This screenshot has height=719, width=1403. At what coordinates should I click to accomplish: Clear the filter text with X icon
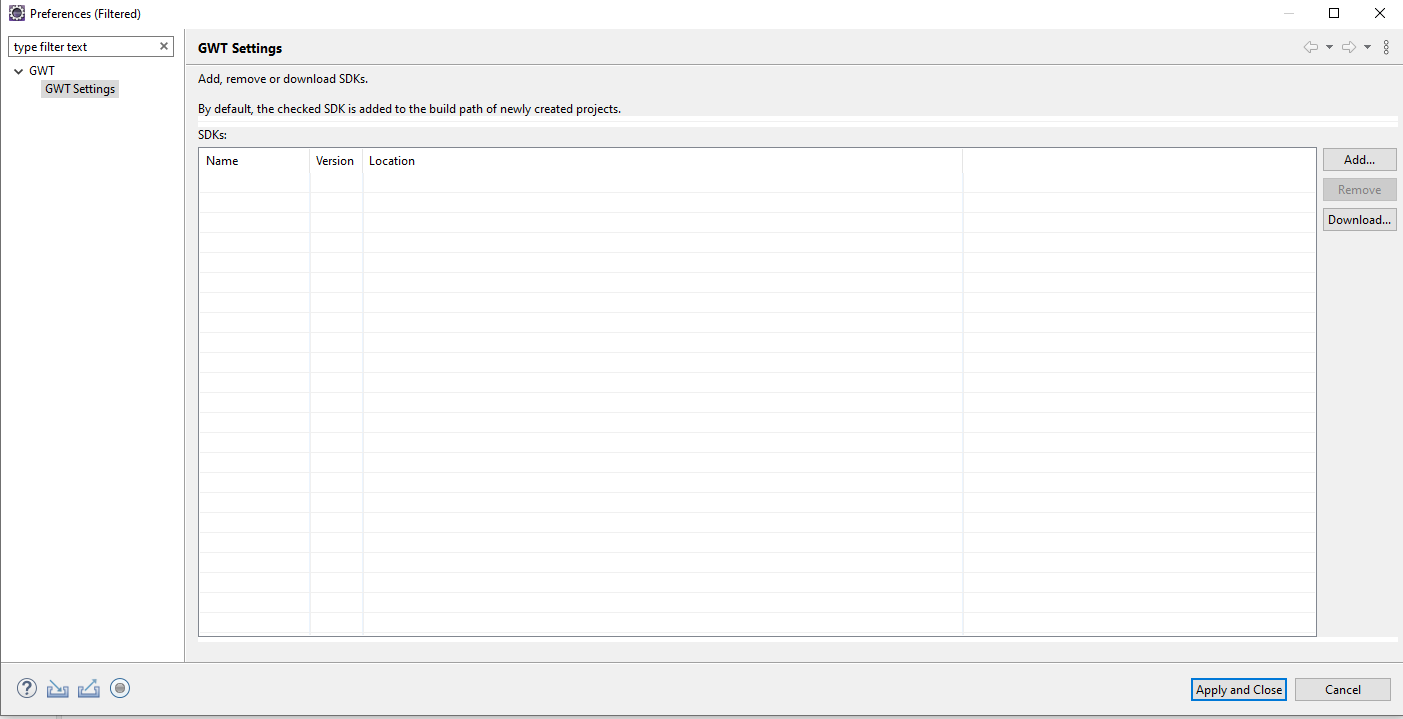click(x=164, y=46)
